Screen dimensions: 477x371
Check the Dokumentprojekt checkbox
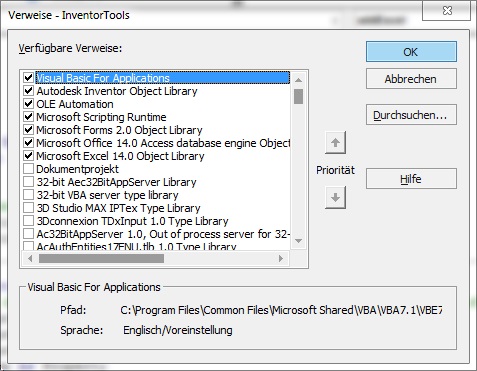(x=29, y=169)
